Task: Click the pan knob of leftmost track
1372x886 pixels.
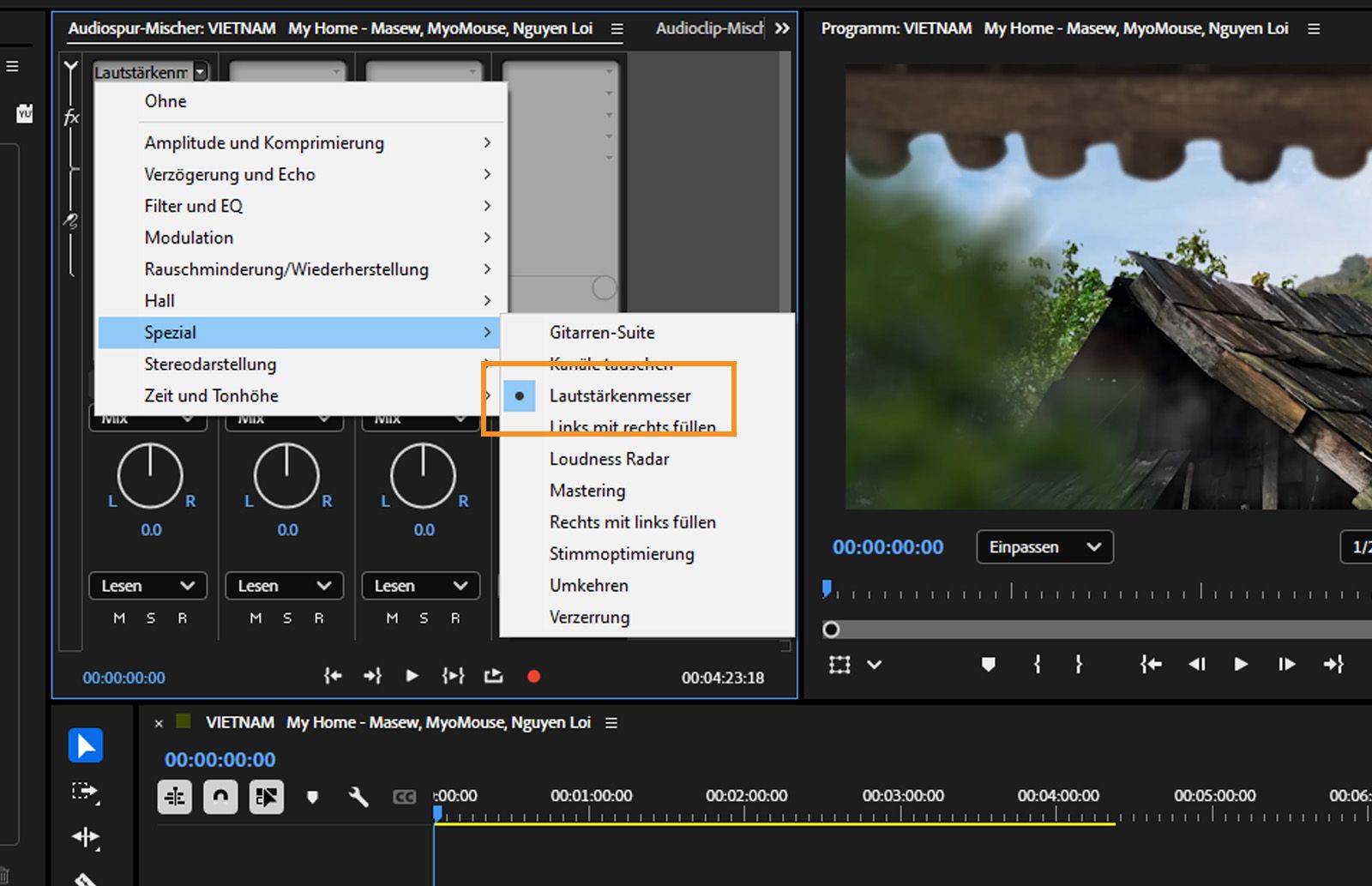Action: coord(150,476)
